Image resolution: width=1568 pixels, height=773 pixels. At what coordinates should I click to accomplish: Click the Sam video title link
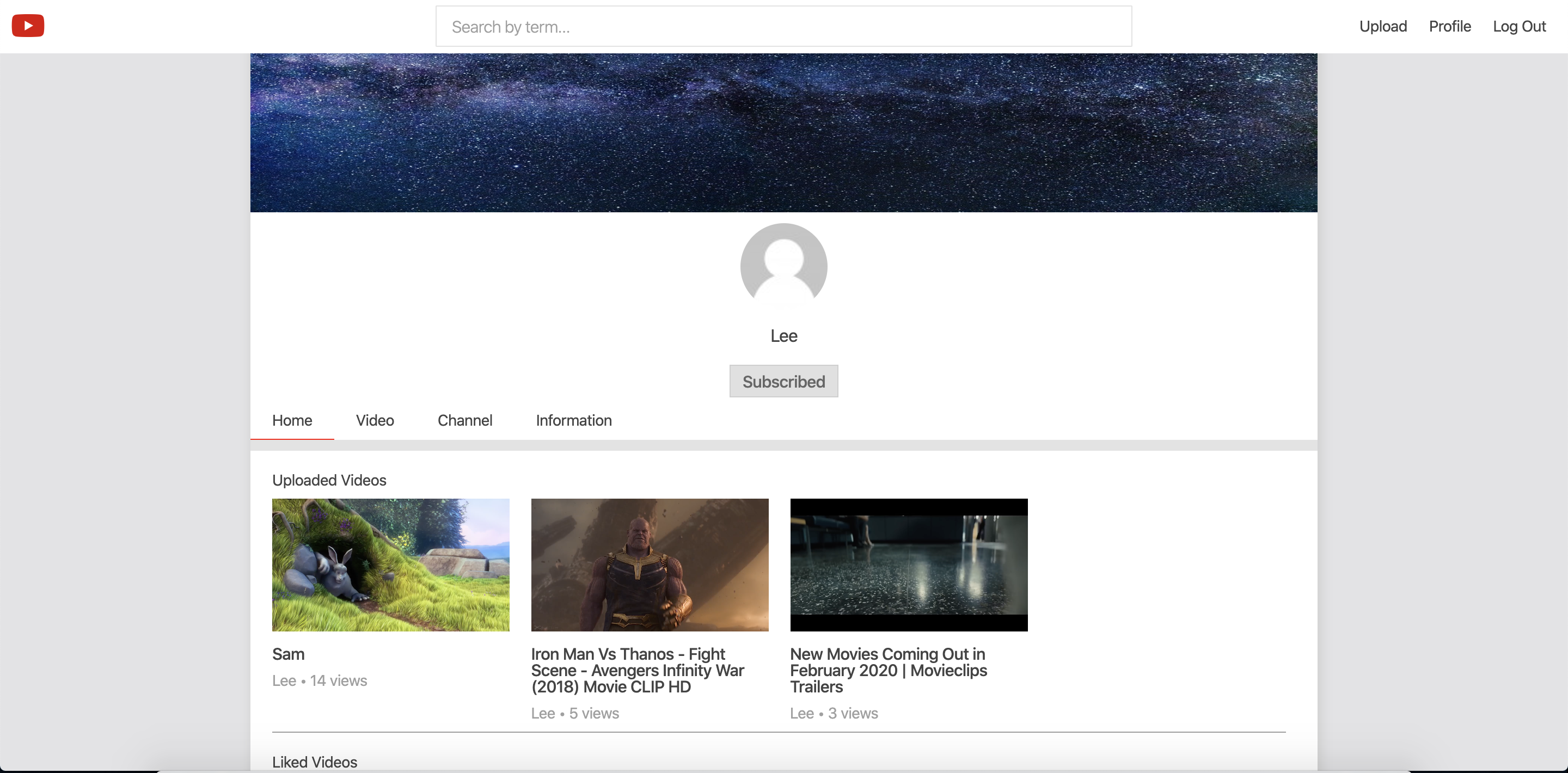289,654
